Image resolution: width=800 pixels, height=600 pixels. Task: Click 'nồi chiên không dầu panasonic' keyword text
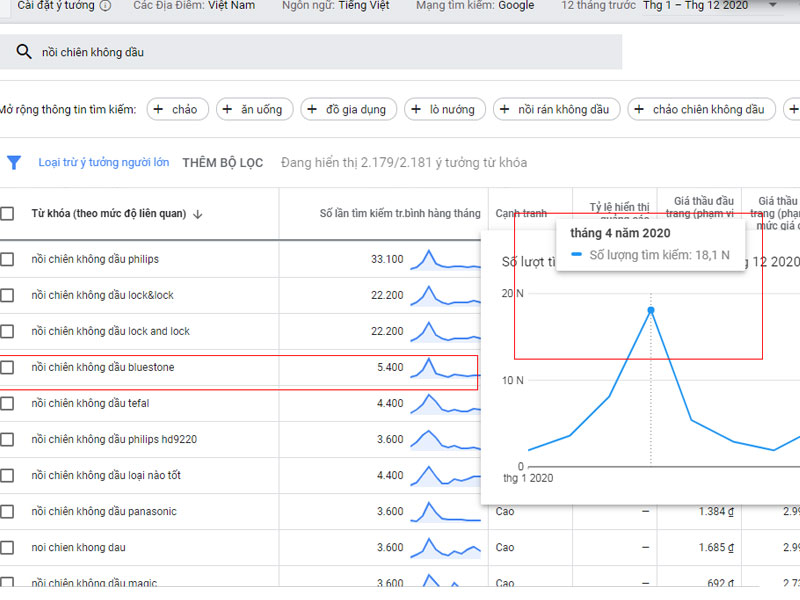(104, 511)
